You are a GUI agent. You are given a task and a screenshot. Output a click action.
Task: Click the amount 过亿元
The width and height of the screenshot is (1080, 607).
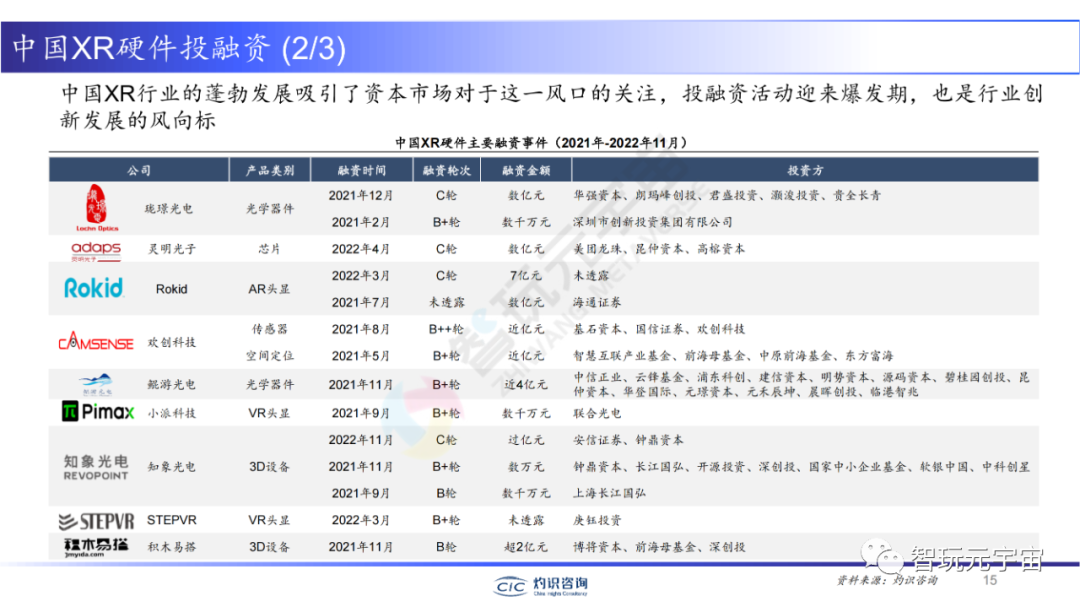pos(526,440)
